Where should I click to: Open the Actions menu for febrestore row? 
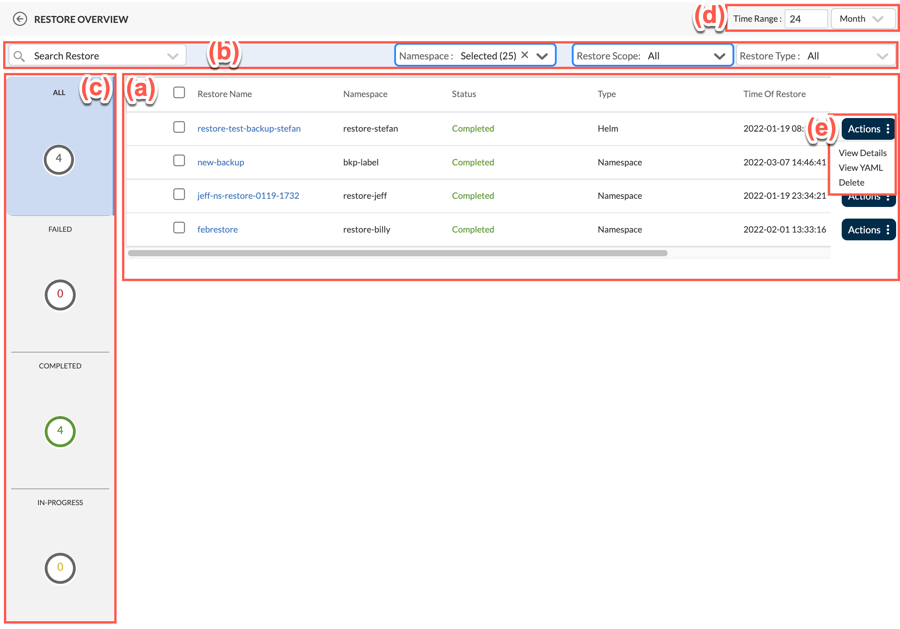click(x=868, y=230)
